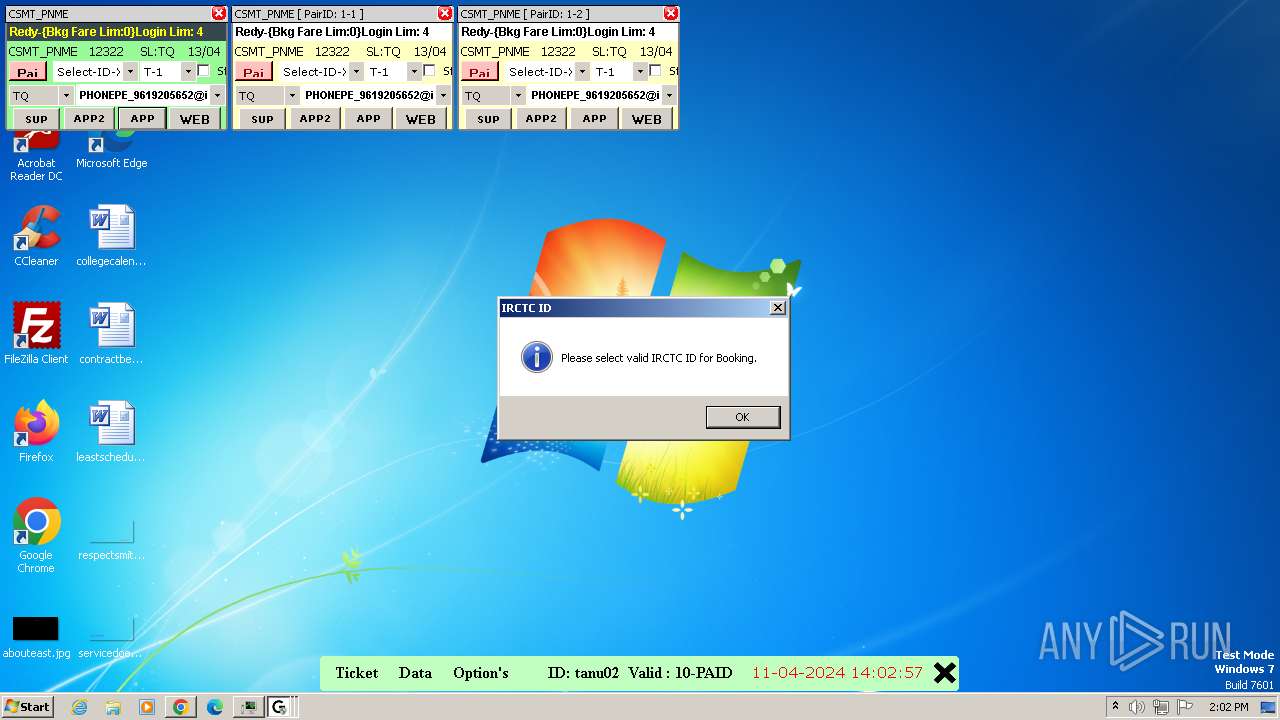1280x720 pixels.
Task: Select servicedoa... desktop file
Action: point(111,635)
